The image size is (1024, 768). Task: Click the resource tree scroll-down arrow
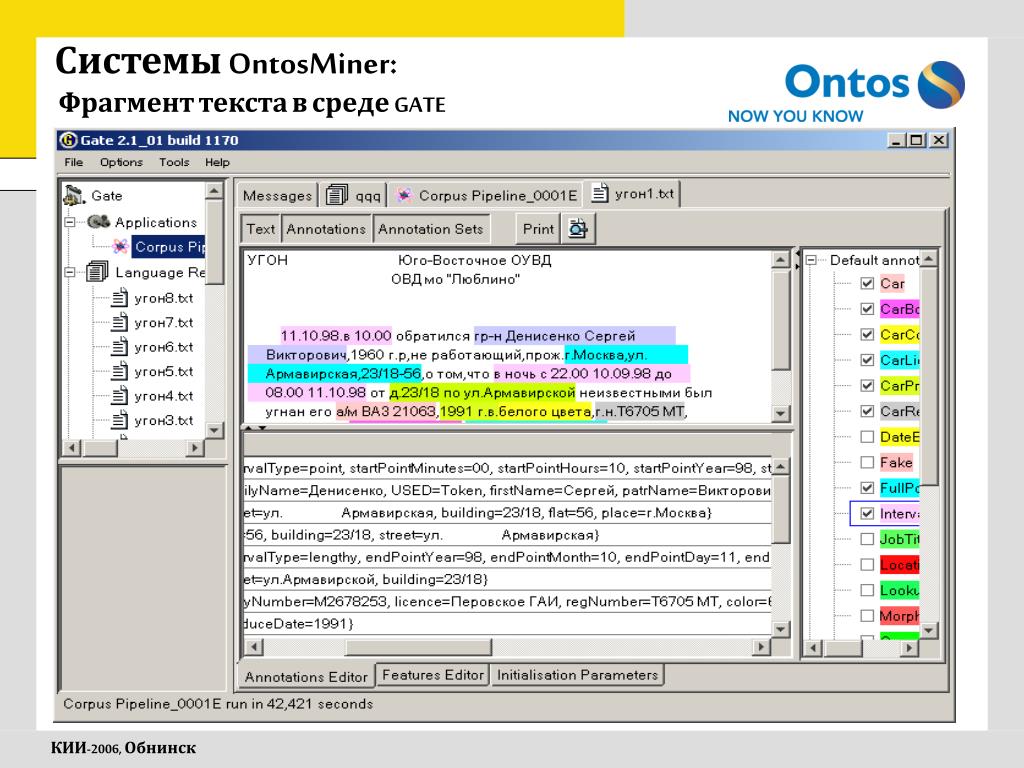tap(214, 430)
